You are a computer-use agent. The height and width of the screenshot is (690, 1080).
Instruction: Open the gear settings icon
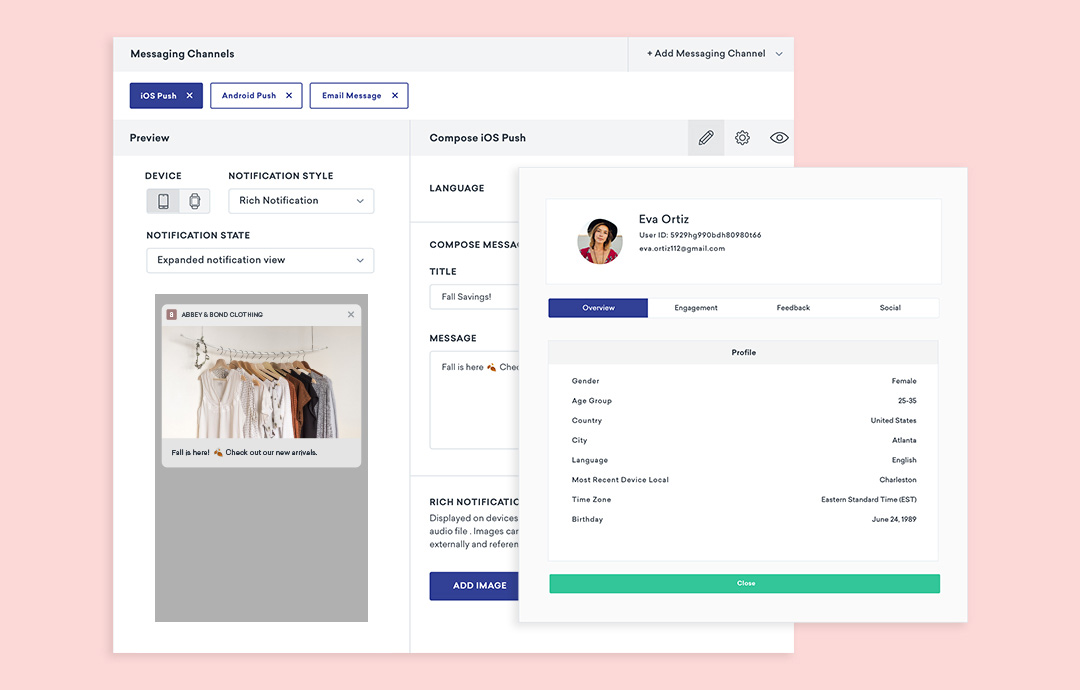(x=742, y=138)
